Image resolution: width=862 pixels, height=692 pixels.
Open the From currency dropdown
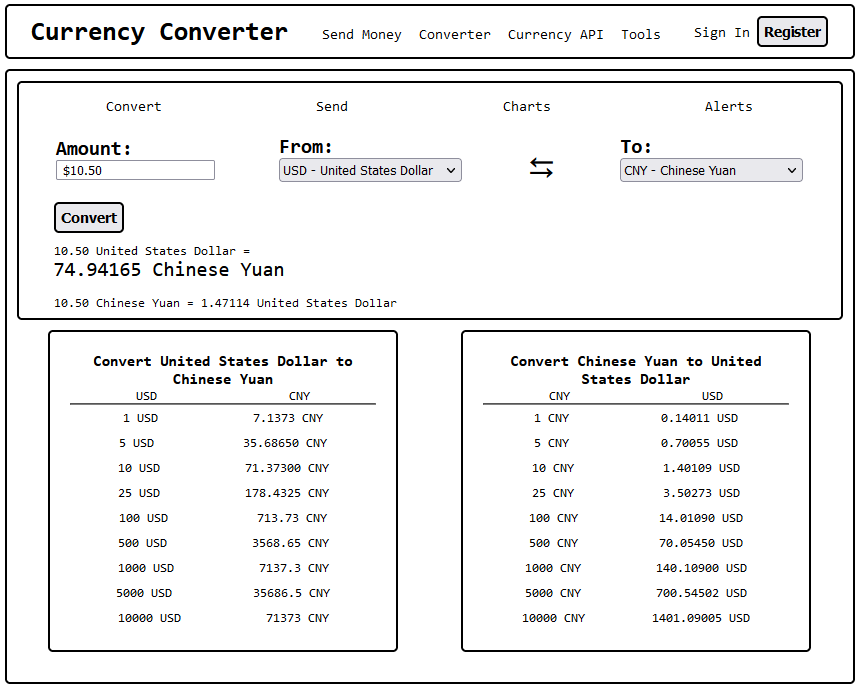pyautogui.click(x=370, y=171)
